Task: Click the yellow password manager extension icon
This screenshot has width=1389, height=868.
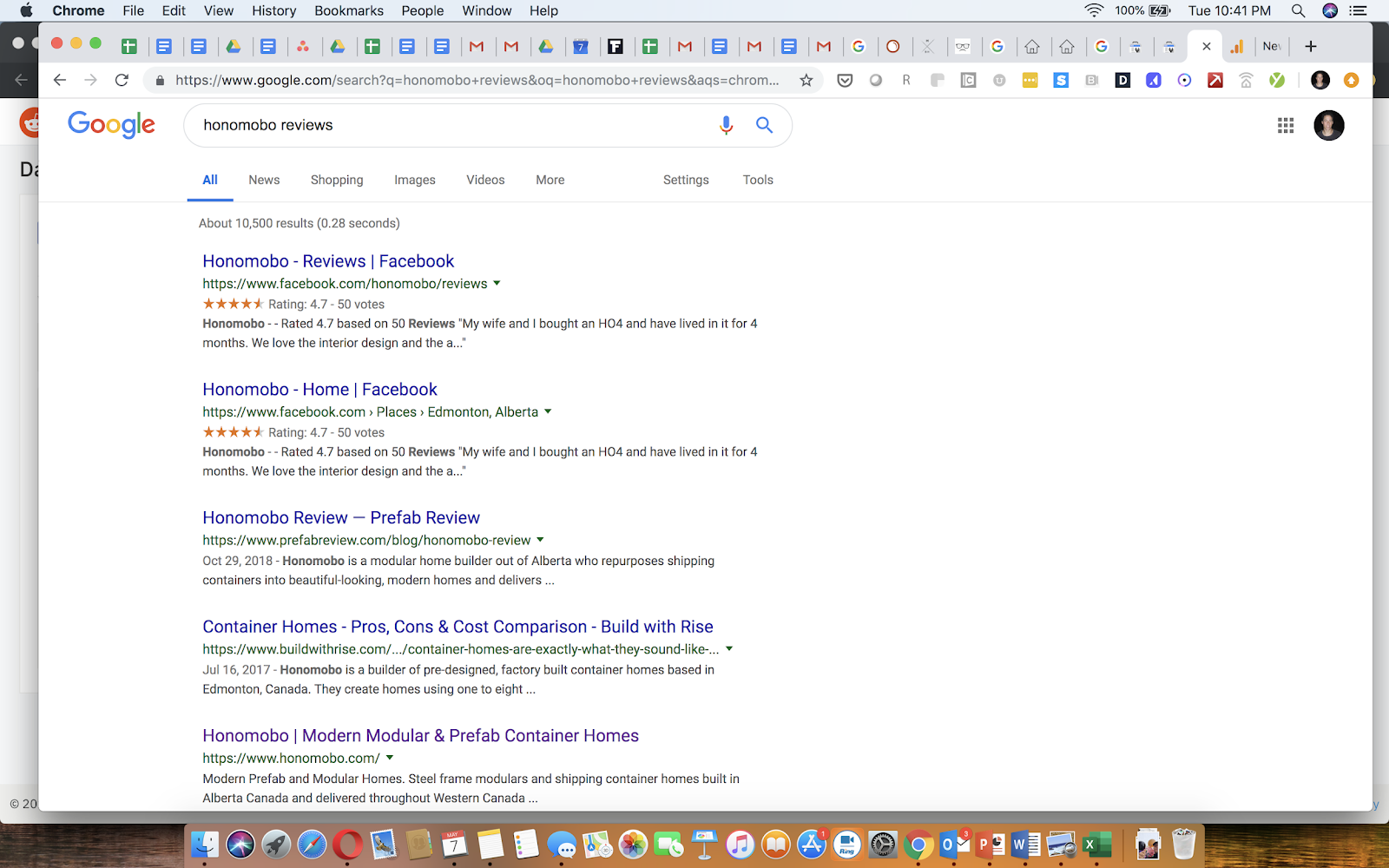Action: click(x=1030, y=80)
